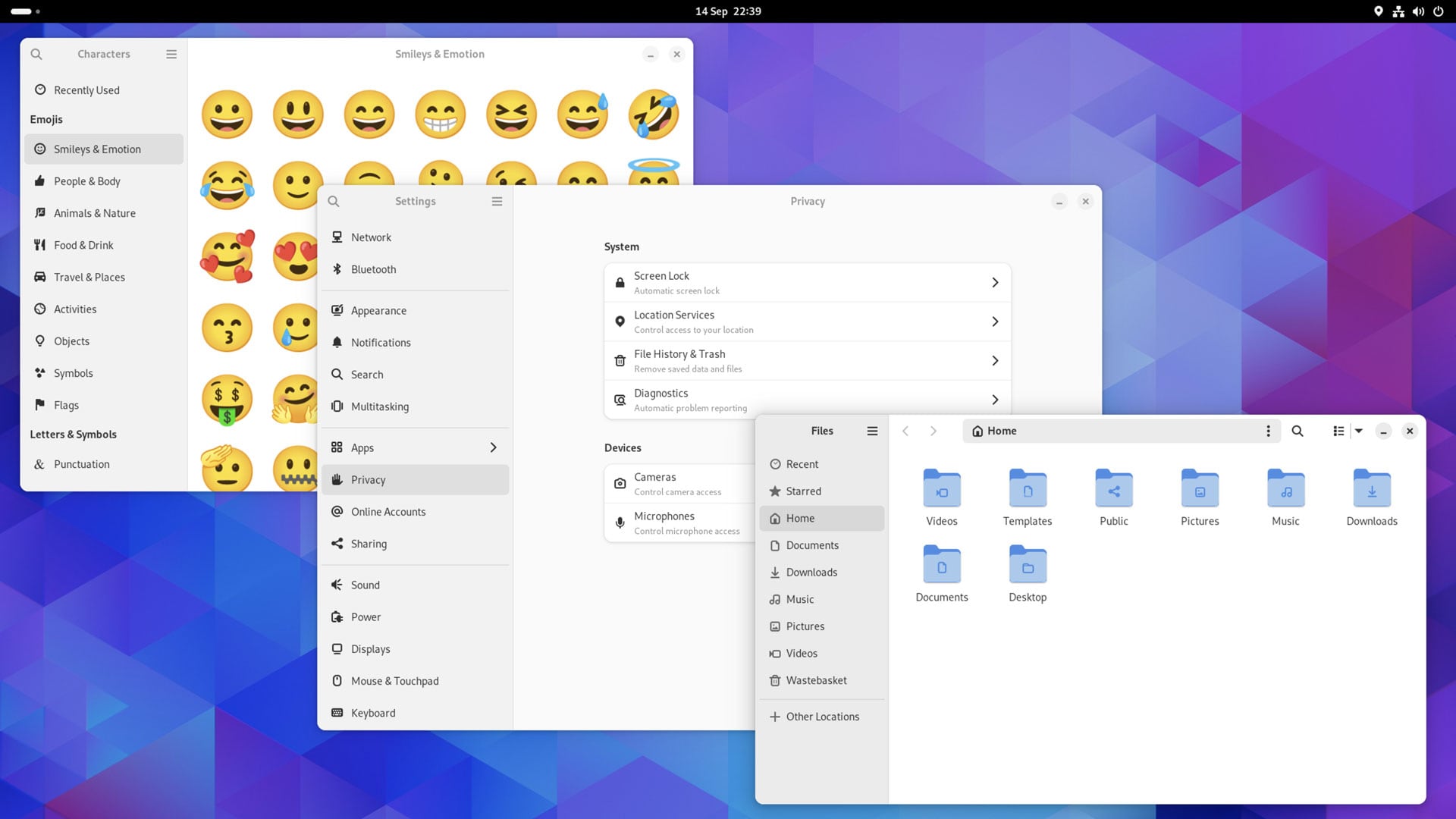Screen dimensions: 1456x819
Task: Click the volume icon in the system tray
Action: (x=1417, y=11)
